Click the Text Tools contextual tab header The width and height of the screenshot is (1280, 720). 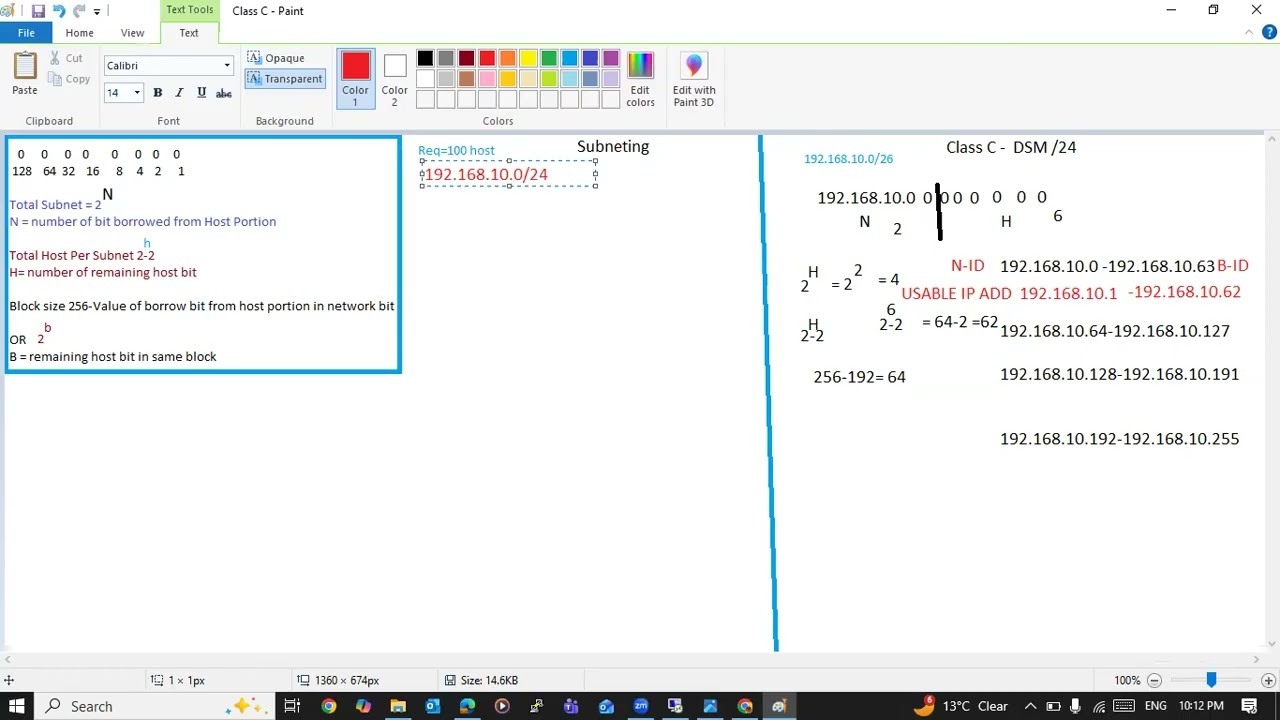tap(189, 10)
